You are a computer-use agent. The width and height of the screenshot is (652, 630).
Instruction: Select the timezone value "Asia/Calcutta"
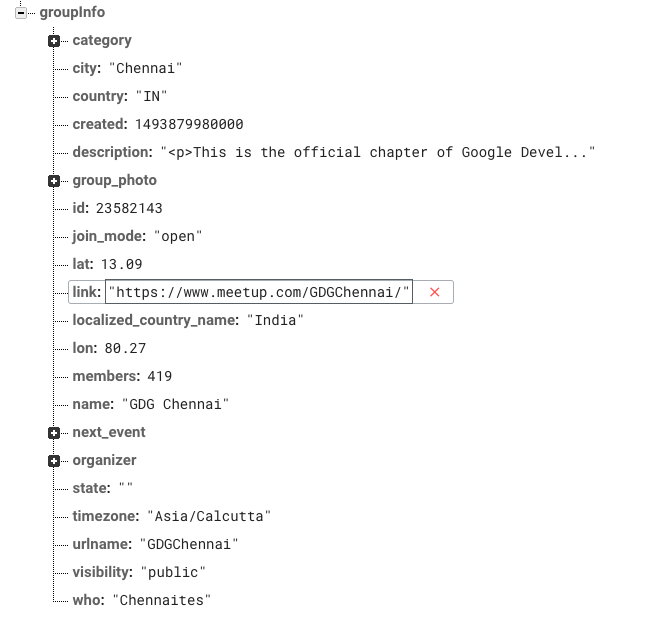[209, 516]
